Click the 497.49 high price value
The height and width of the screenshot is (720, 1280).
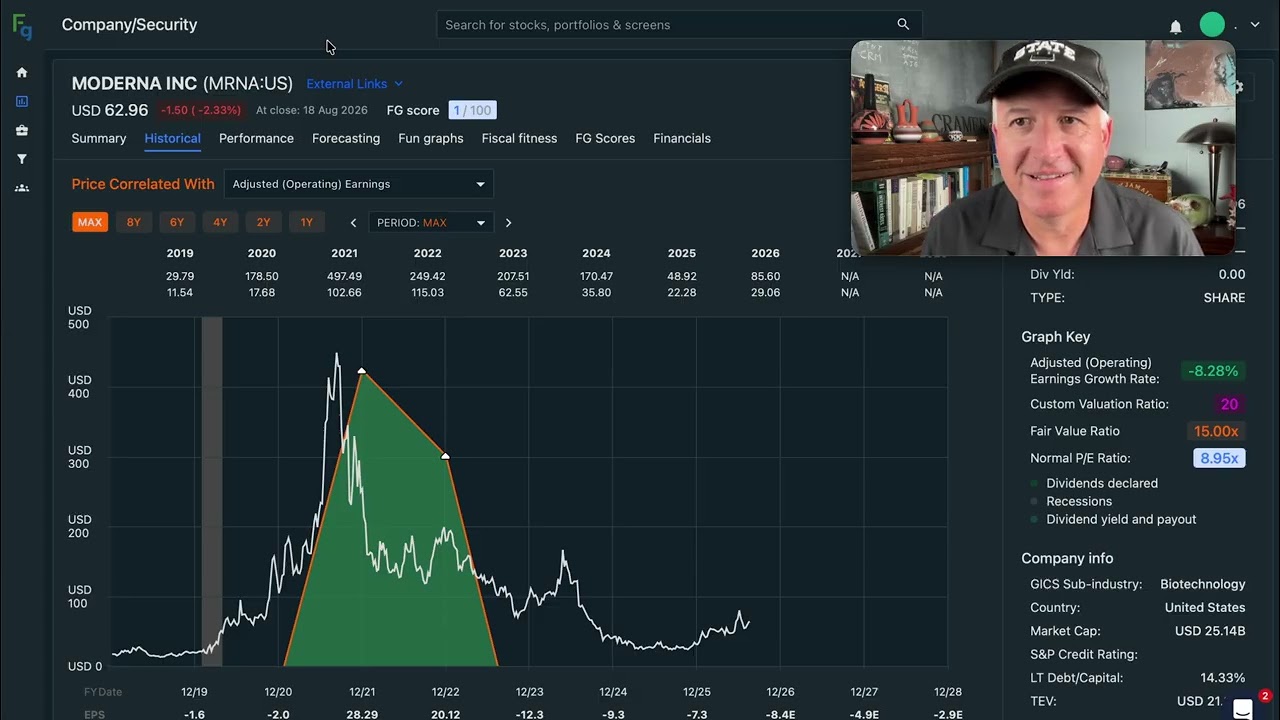tap(344, 276)
